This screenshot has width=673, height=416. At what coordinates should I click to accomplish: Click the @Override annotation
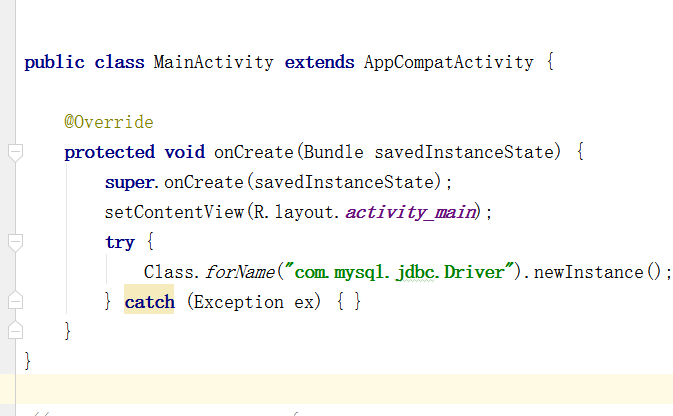point(109,122)
